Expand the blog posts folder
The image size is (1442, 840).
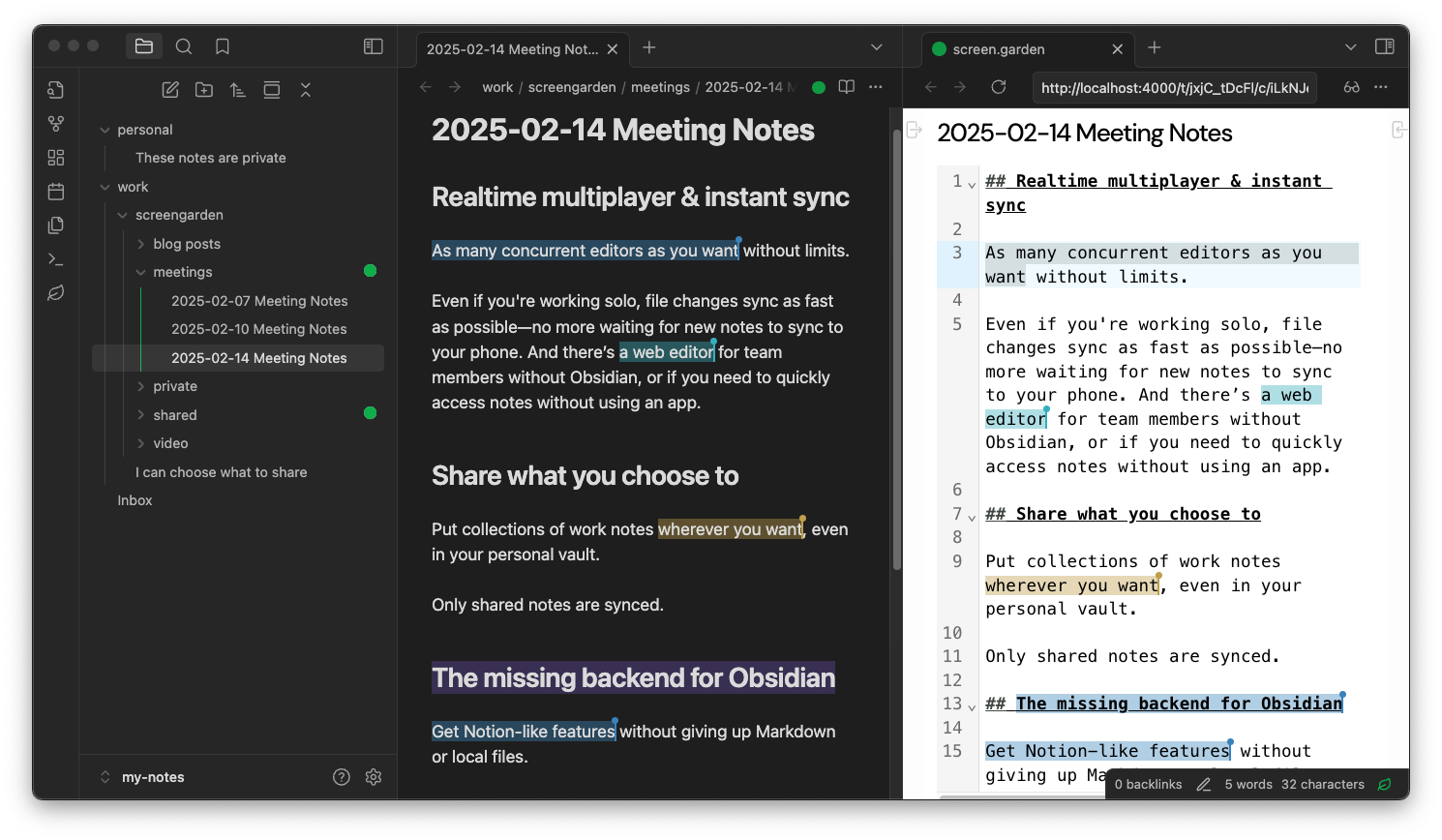[141, 244]
